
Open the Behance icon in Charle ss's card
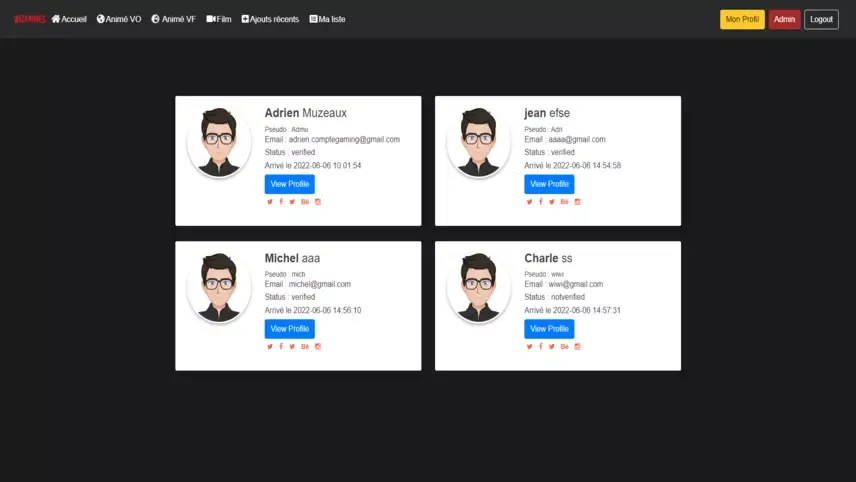tap(564, 346)
